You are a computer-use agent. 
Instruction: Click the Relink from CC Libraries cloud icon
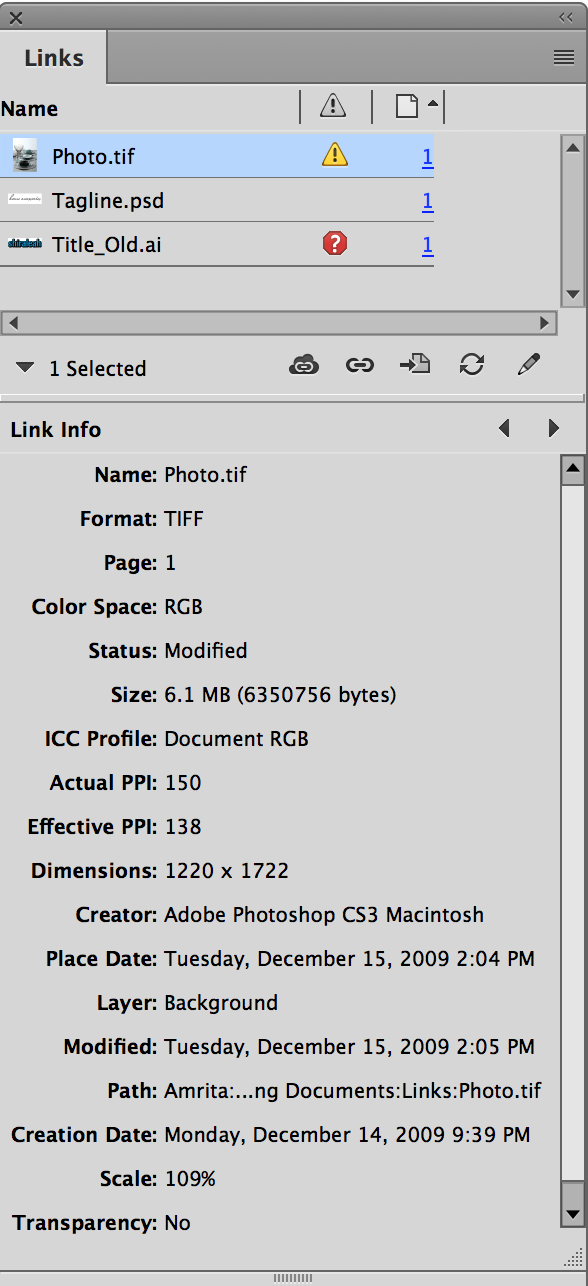click(x=305, y=364)
